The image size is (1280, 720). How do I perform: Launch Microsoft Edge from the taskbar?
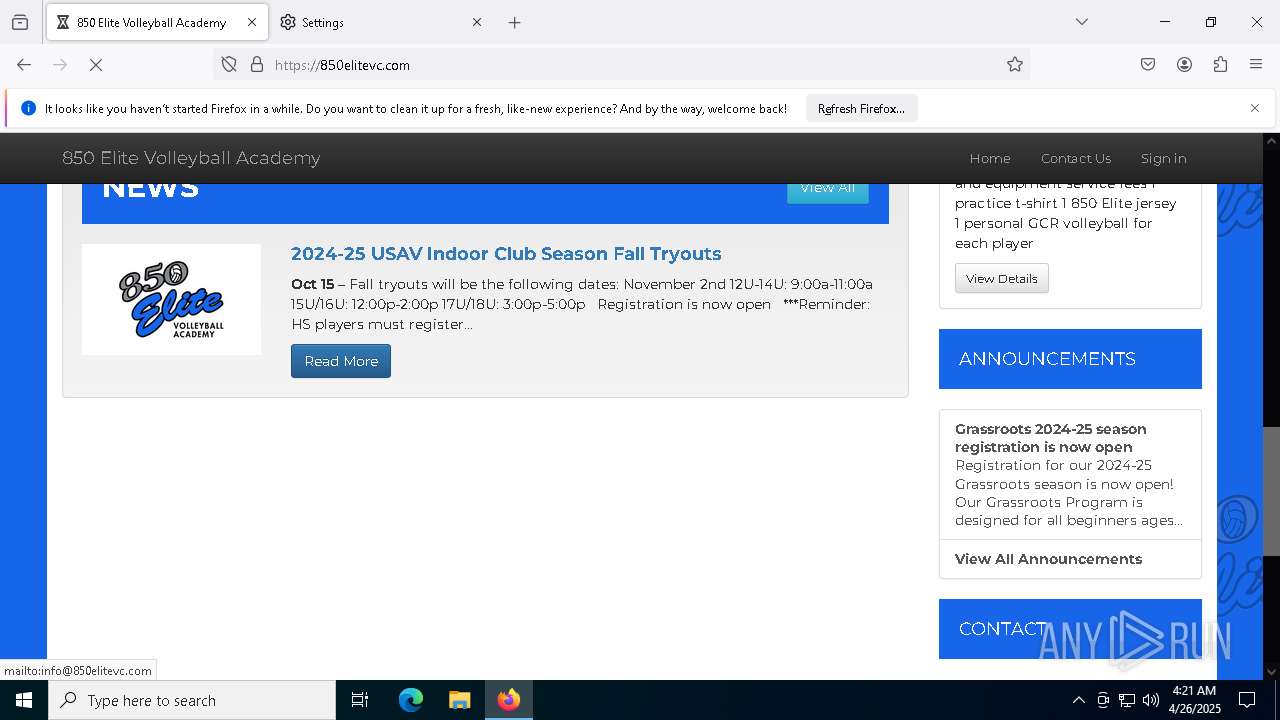411,700
